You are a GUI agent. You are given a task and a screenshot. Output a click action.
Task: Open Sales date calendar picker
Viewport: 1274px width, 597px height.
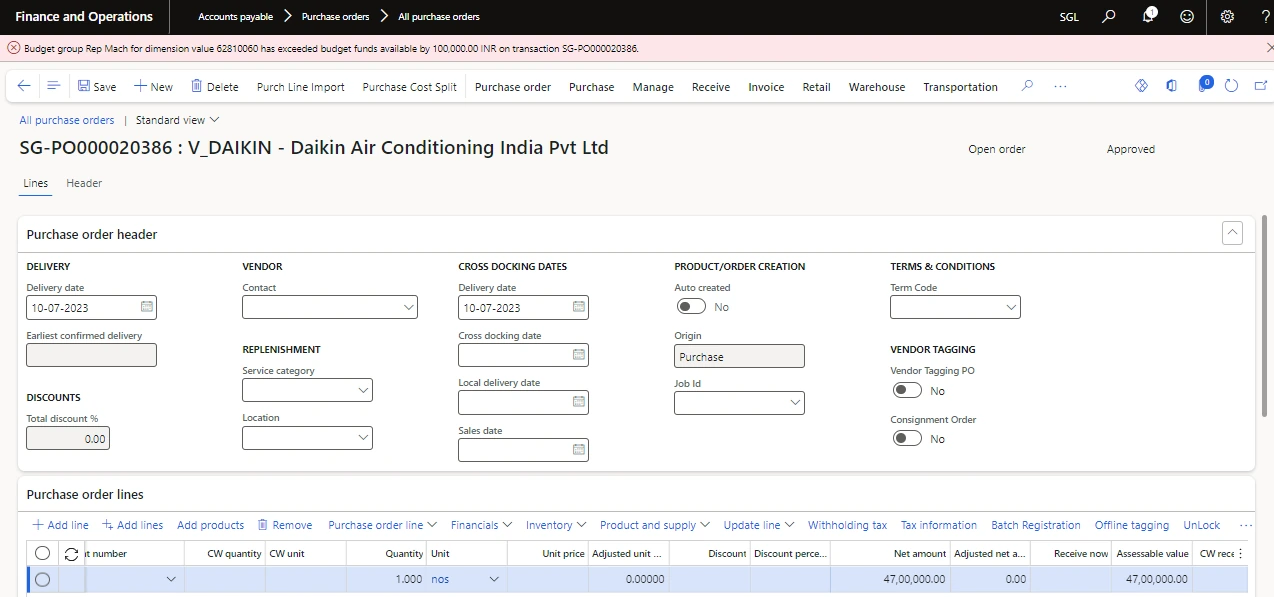click(x=578, y=450)
